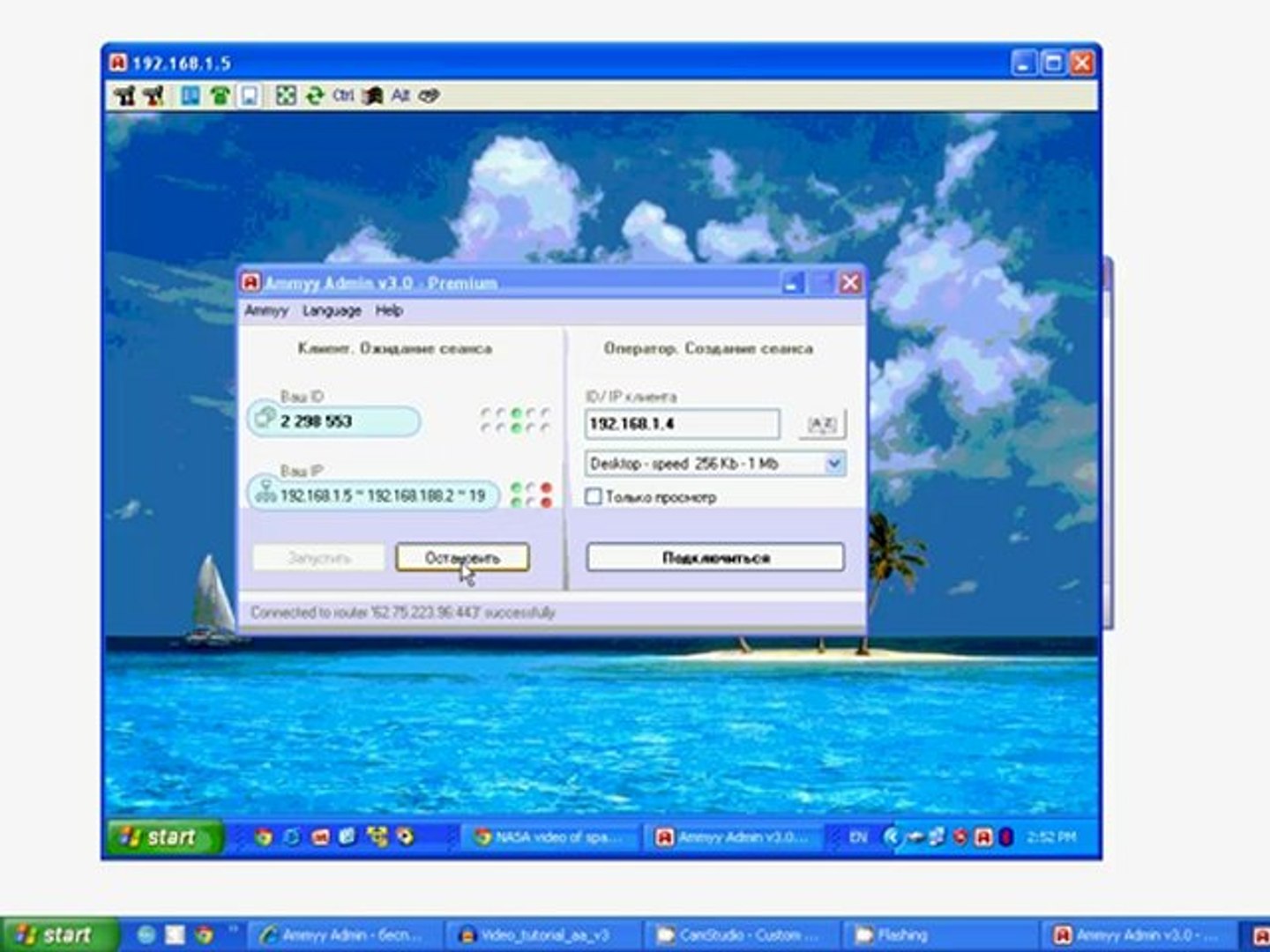Launch Chrome from remote quick launch bar
The image size is (1270, 952).
click(263, 837)
